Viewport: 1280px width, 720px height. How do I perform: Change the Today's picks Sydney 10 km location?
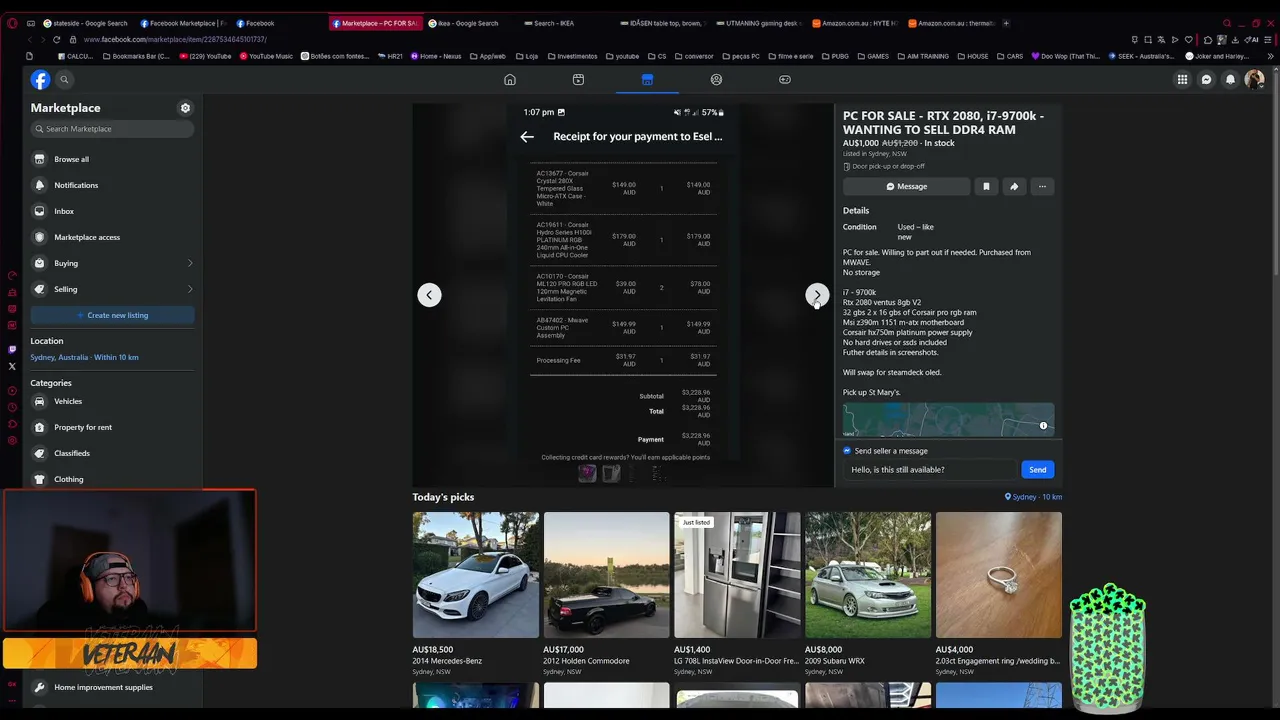(x=1033, y=497)
